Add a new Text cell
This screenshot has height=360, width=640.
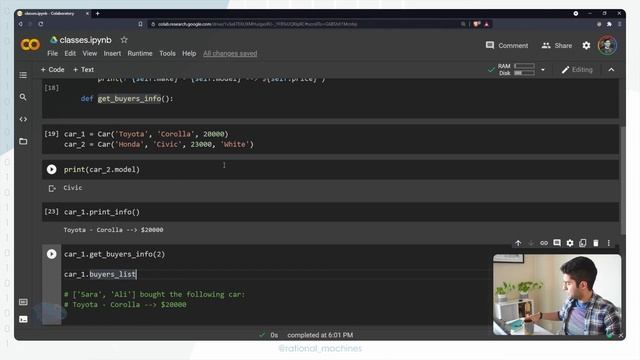tap(83, 70)
